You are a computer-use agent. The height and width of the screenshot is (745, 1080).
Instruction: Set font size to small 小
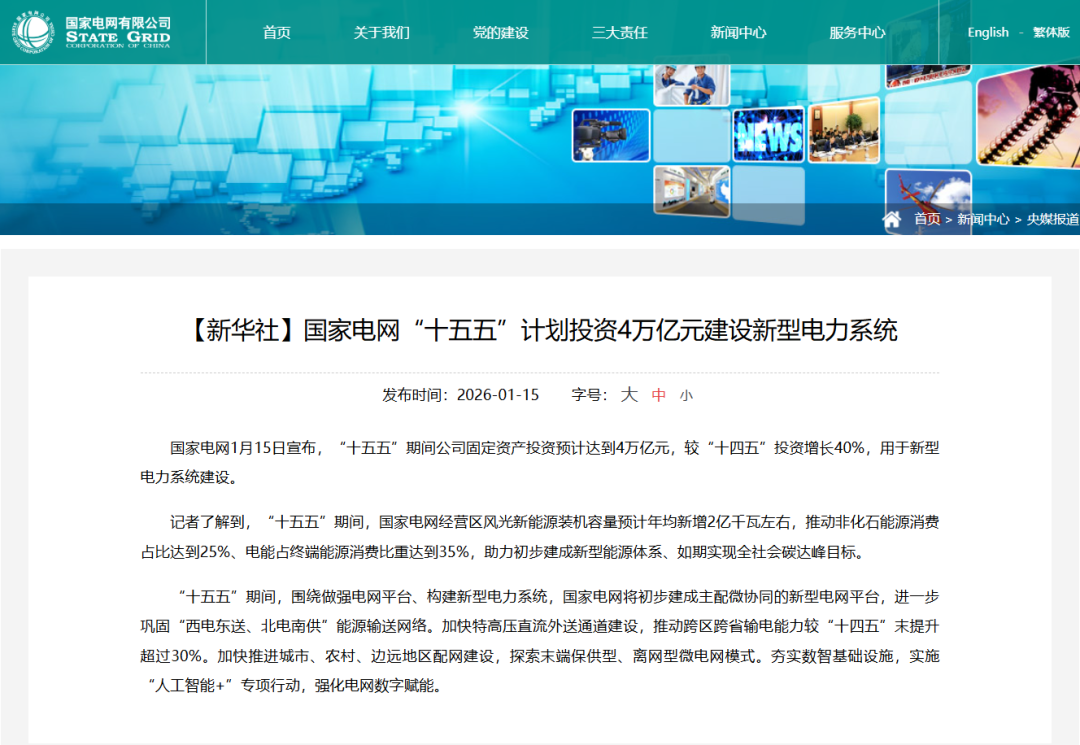coord(686,395)
